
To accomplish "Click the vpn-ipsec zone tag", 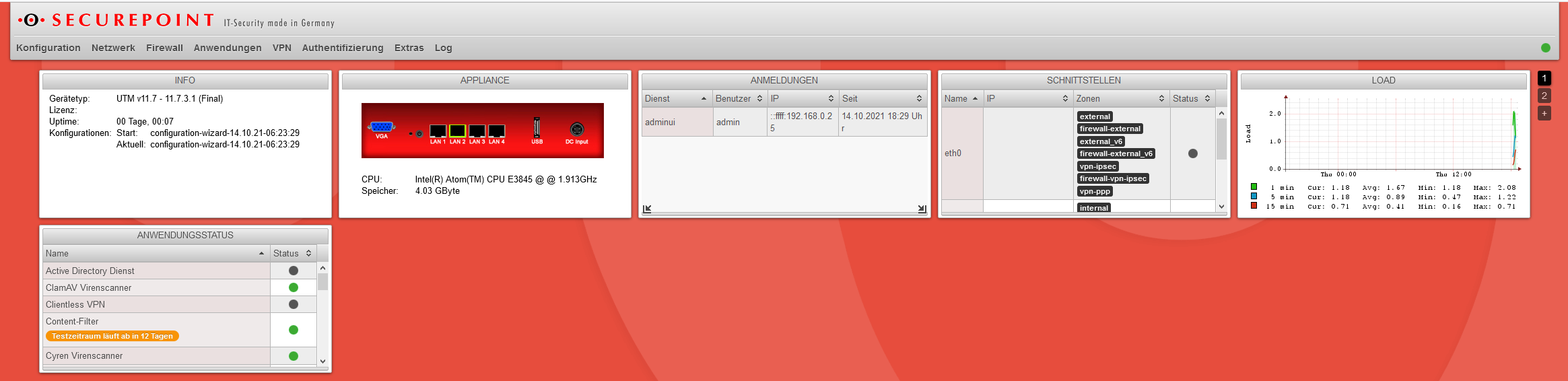I will (1098, 166).
